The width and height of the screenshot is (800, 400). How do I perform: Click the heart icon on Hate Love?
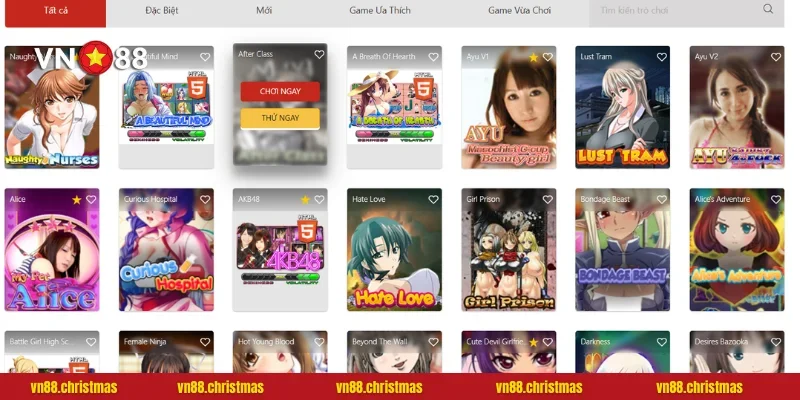(x=433, y=200)
